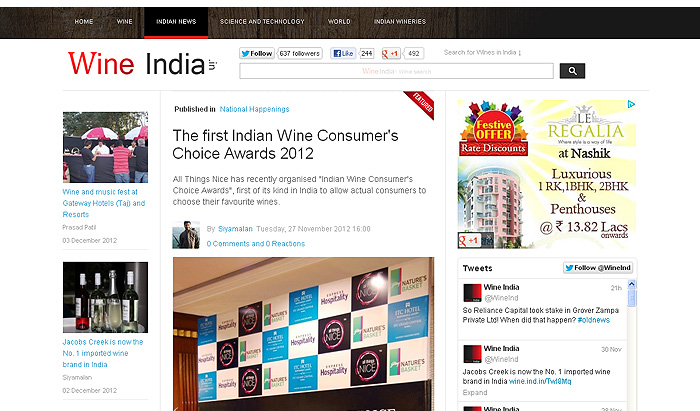Open 0 Comments and 0 Reactions link
The height and width of the screenshot is (411, 700).
click(x=256, y=244)
